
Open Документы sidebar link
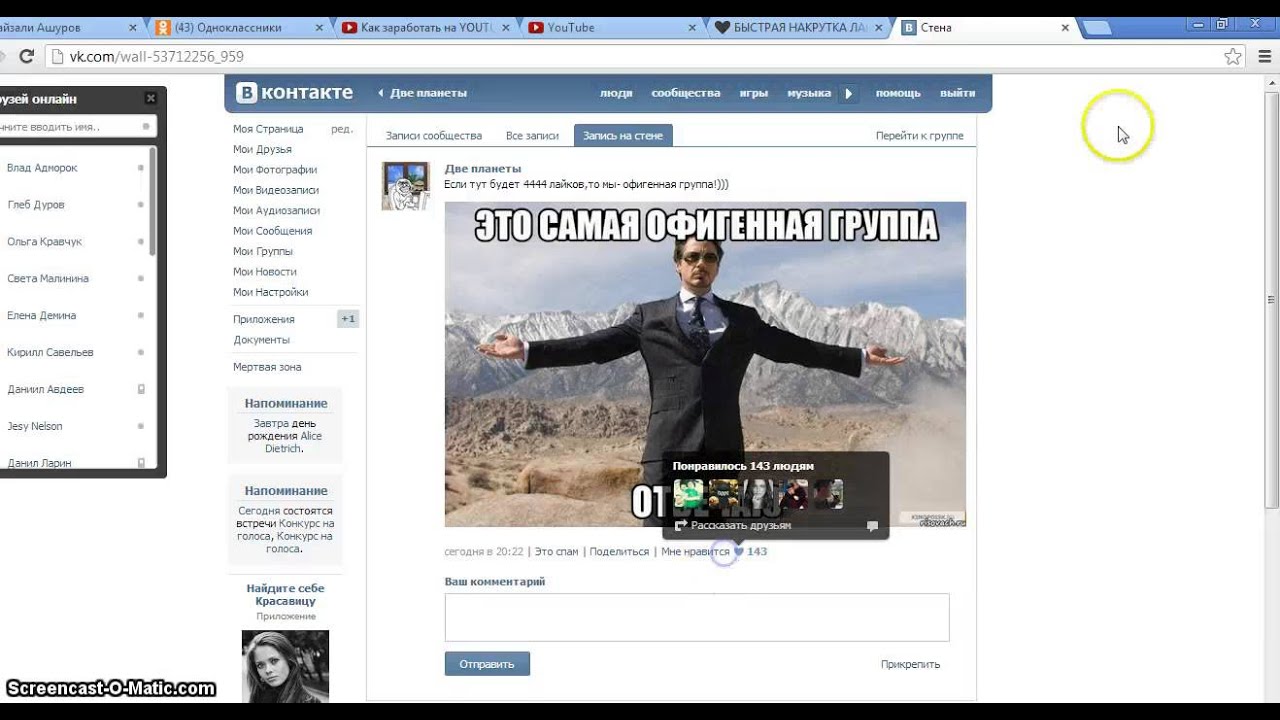(x=261, y=340)
